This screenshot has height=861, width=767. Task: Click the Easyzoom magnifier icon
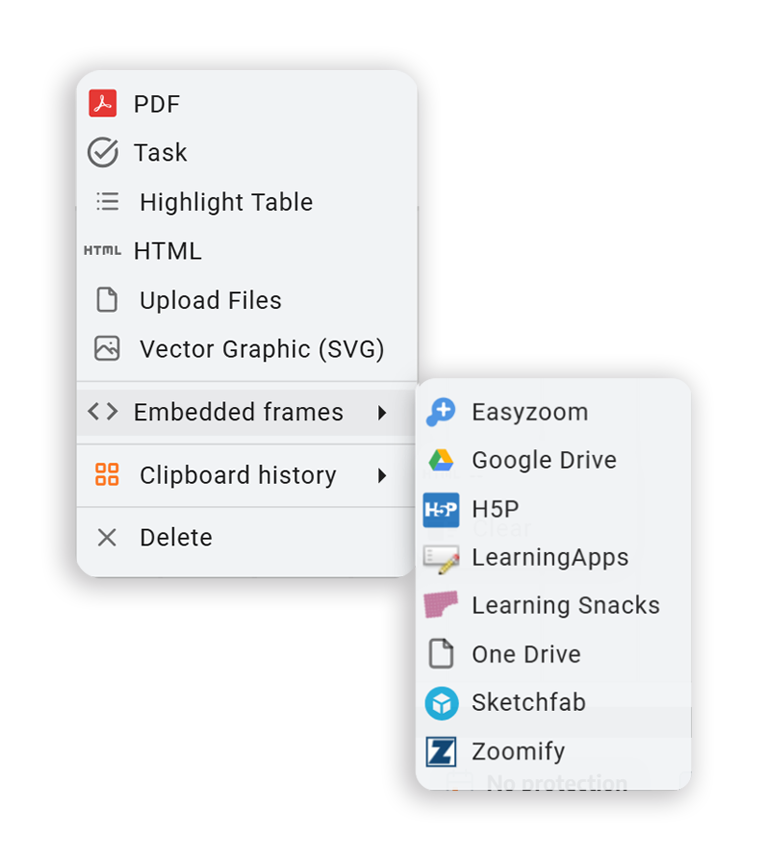(441, 411)
